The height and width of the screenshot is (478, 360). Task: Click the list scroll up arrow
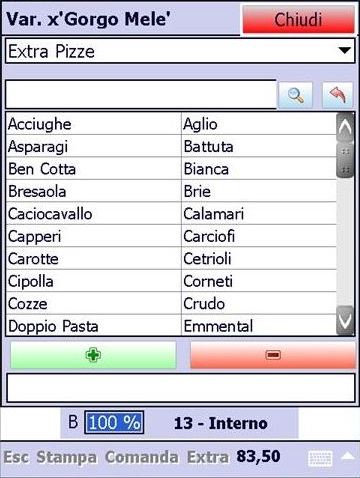coord(345,128)
